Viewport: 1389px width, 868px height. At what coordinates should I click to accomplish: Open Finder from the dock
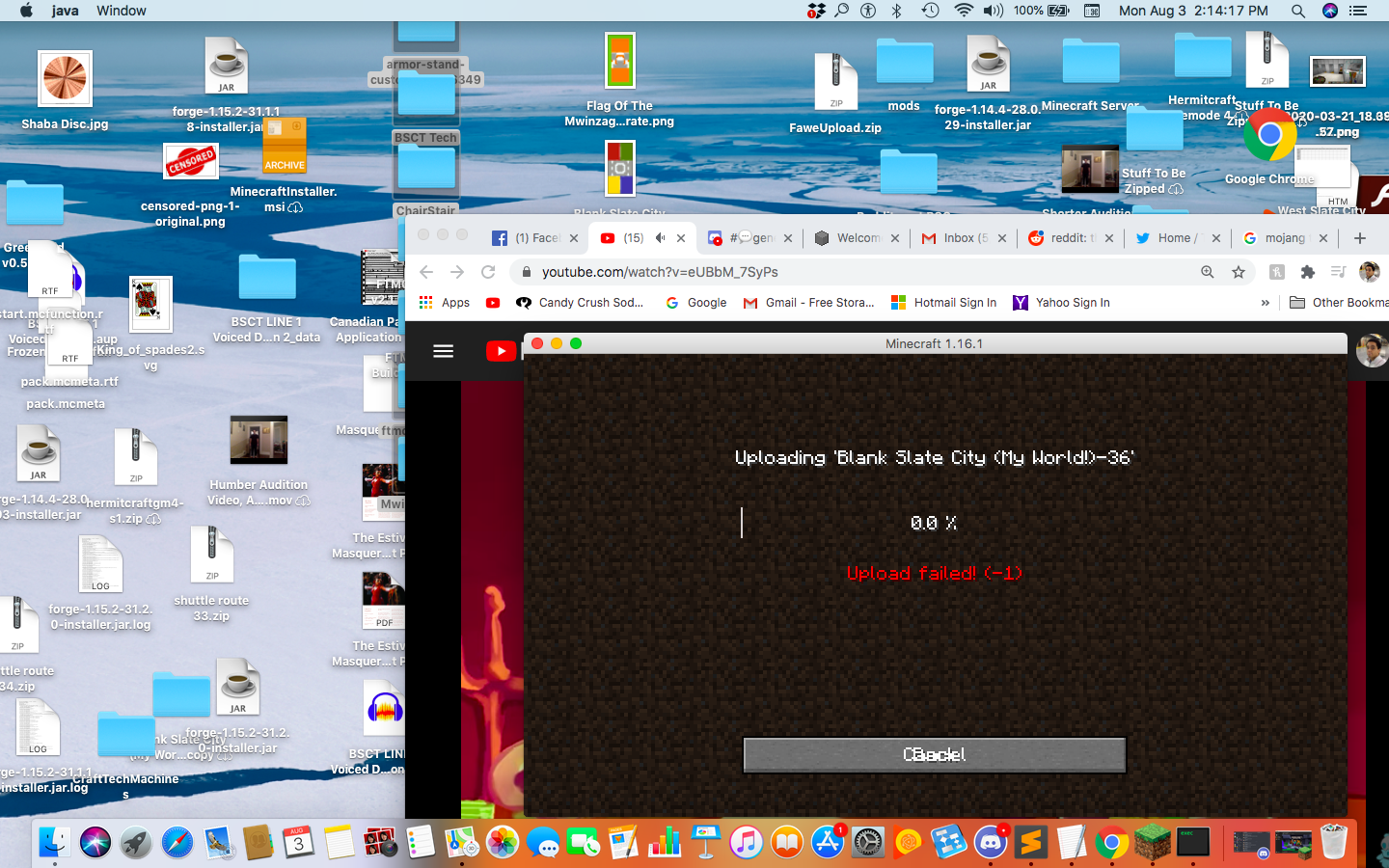tap(54, 842)
